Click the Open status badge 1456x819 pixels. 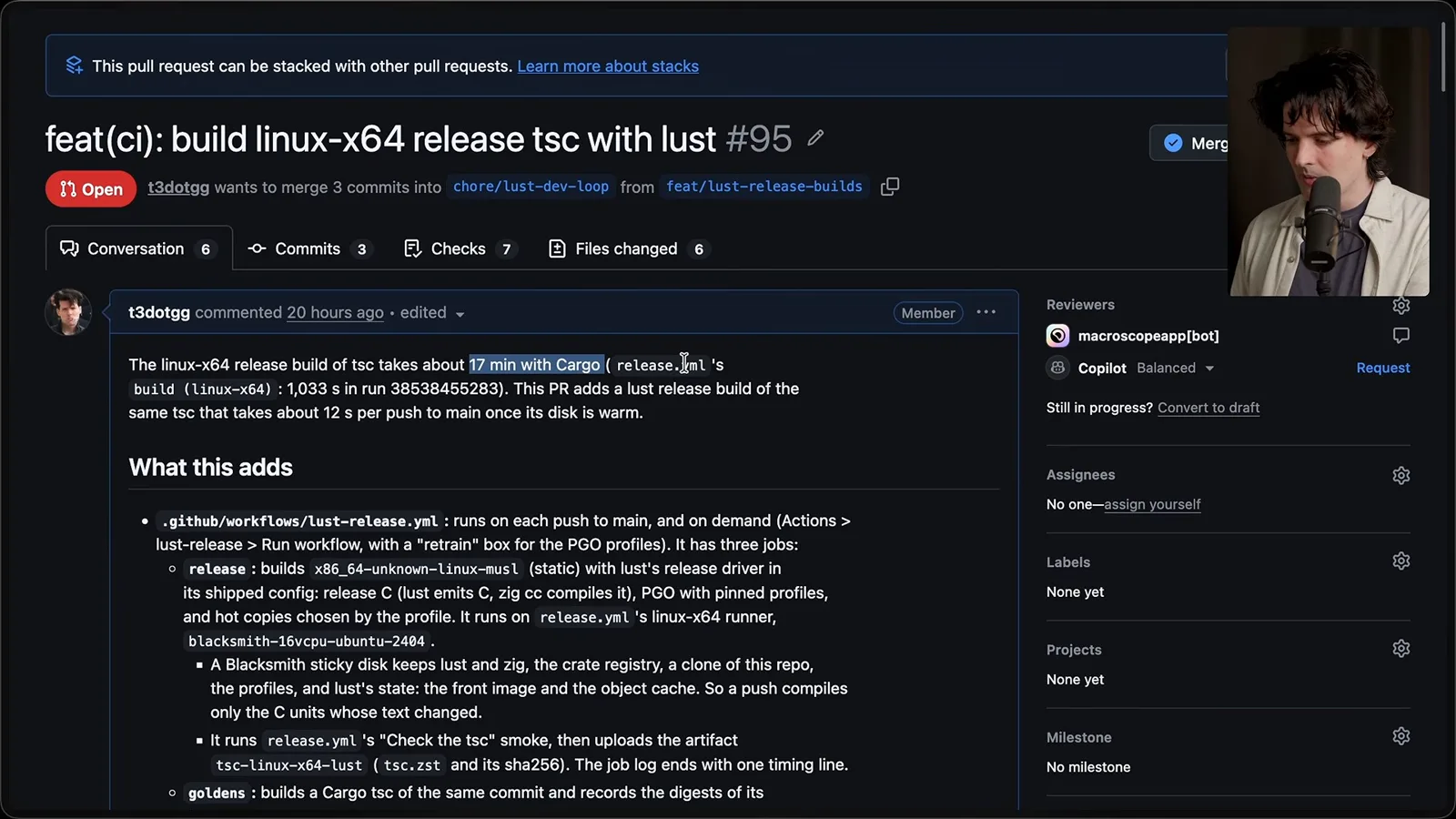[x=91, y=189]
